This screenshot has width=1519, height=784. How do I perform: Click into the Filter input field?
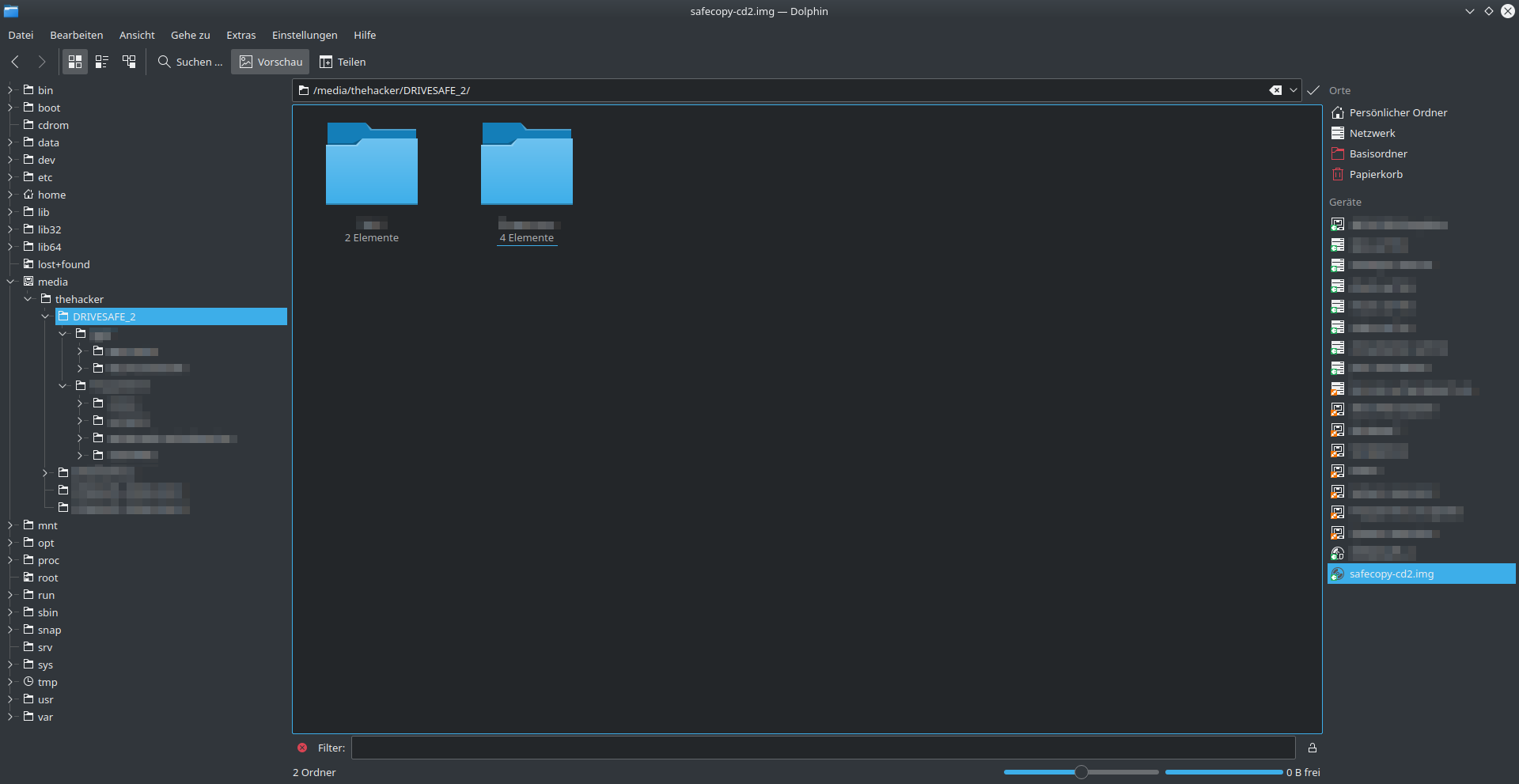(823, 748)
